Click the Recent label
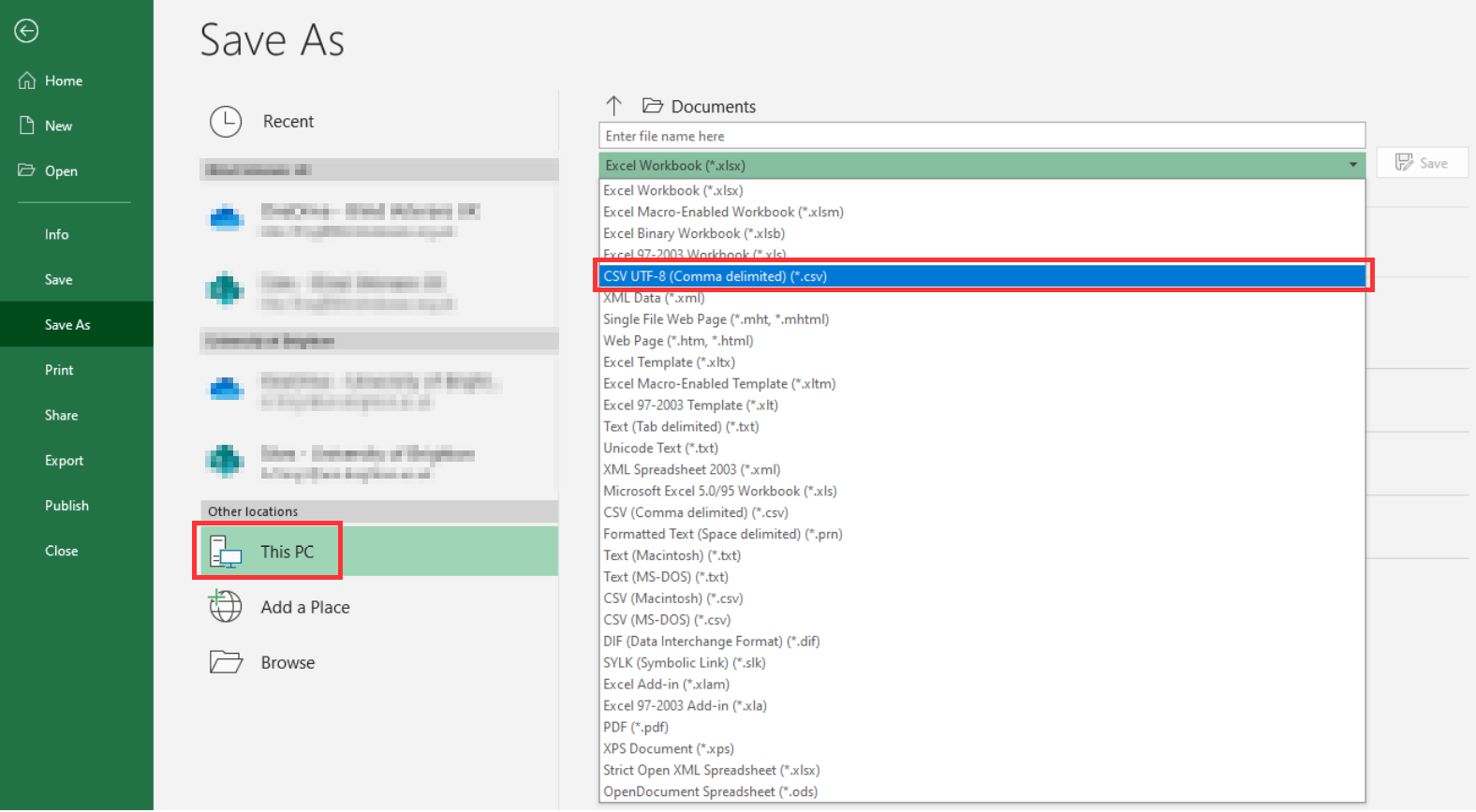Screen dimensions: 1476x812 pyautogui.click(x=288, y=122)
